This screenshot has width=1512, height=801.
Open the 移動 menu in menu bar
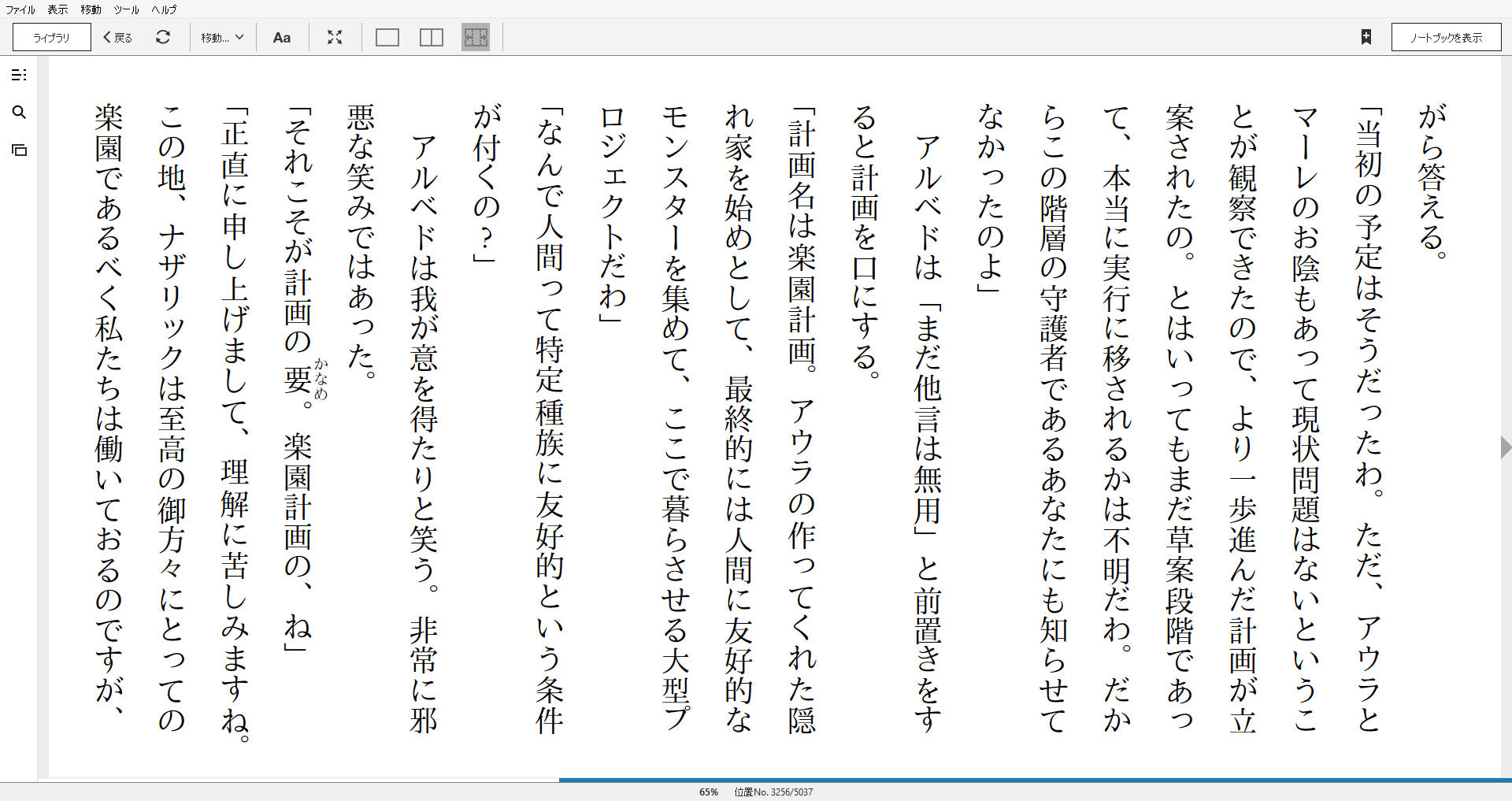click(91, 9)
